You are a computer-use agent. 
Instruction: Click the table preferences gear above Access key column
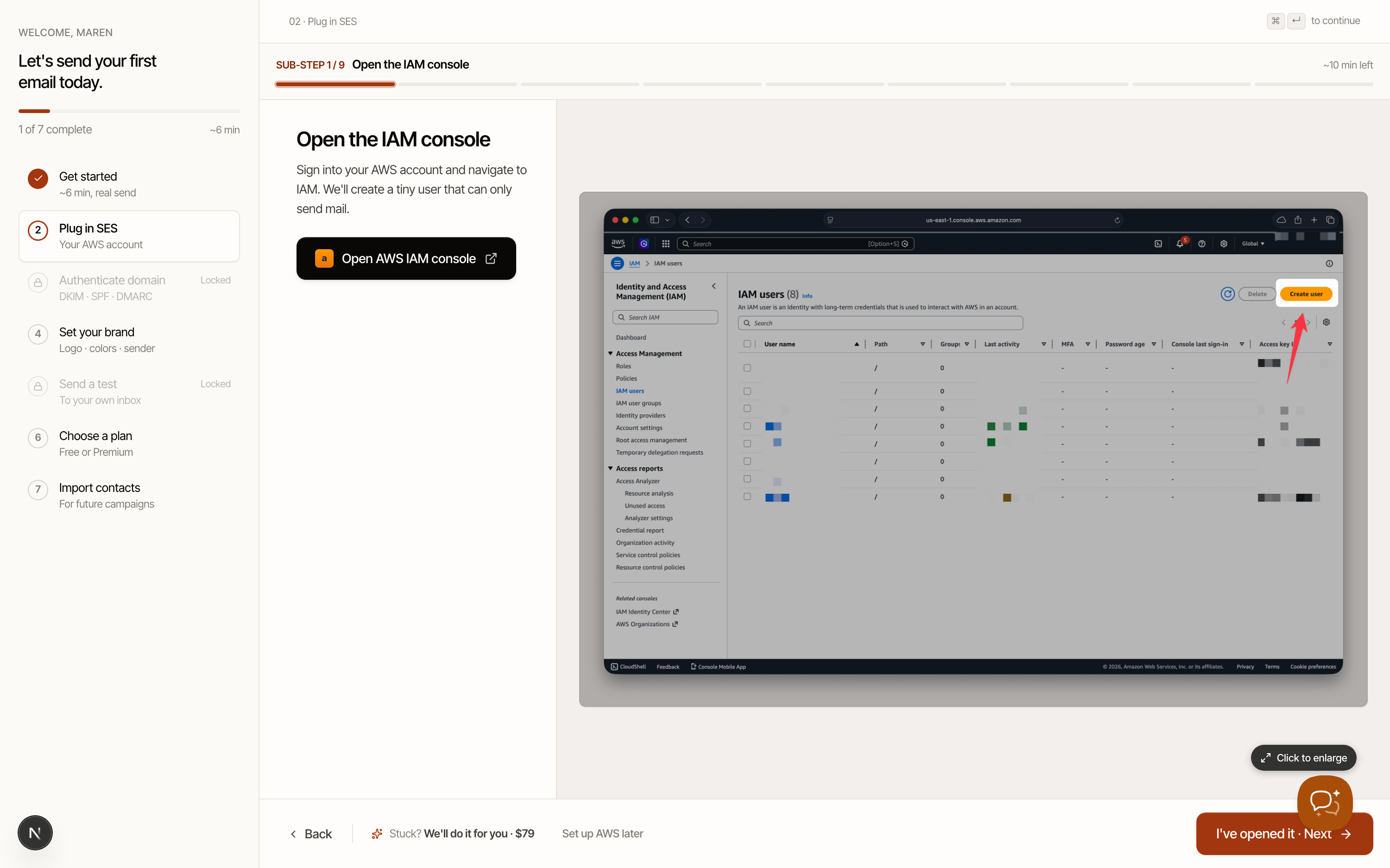pyautogui.click(x=1326, y=322)
